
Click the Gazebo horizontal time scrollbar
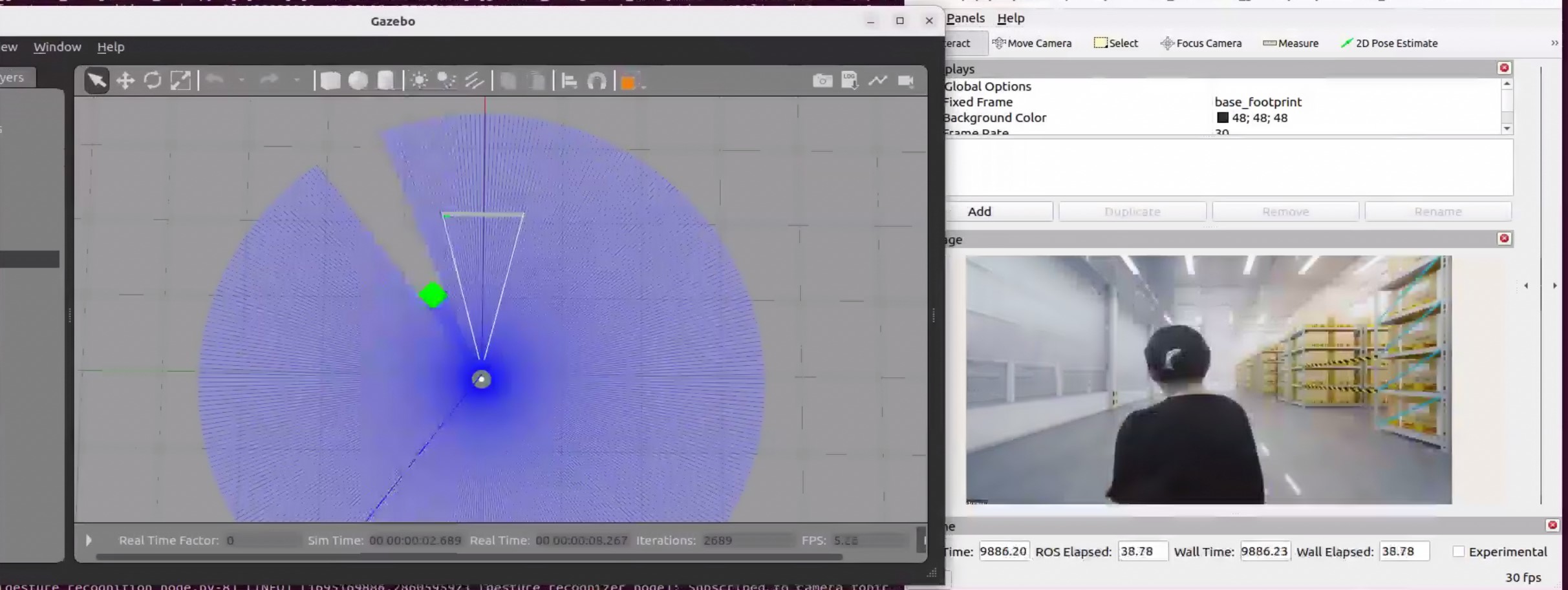tap(469, 556)
